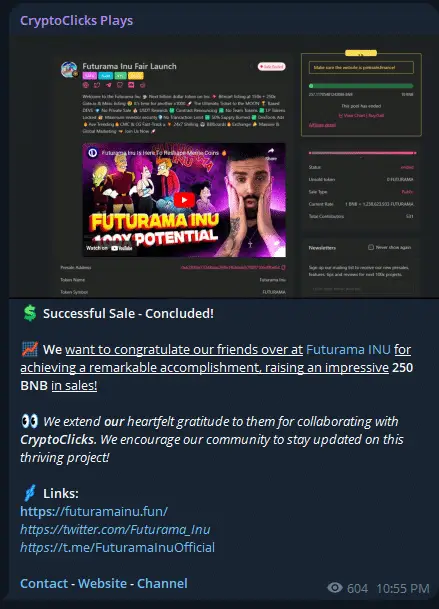This screenshot has width=439, height=609.
Task: Click the Twitter icon under the launch title
Action: point(97,85)
